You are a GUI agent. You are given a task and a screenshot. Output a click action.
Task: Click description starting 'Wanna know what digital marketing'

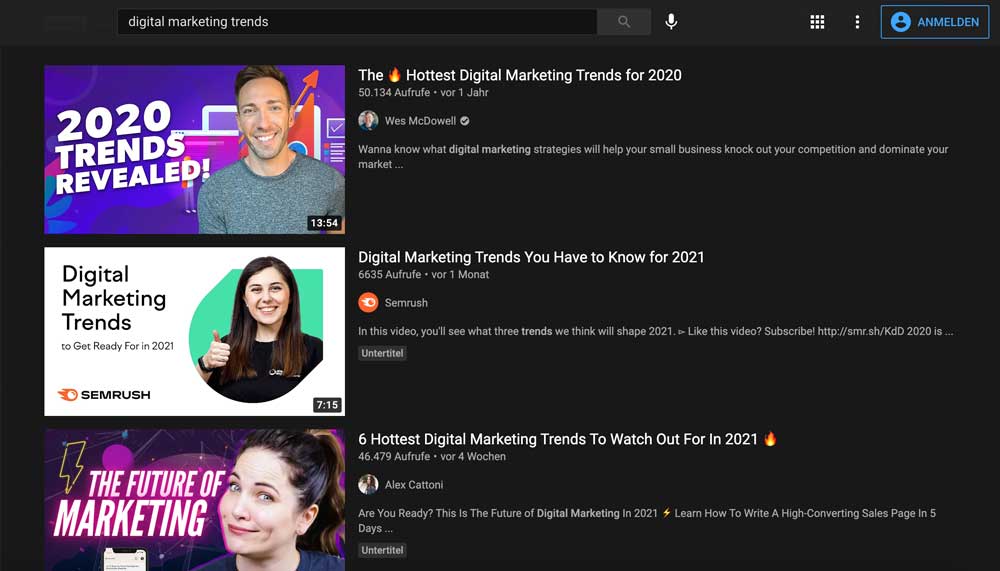(653, 156)
